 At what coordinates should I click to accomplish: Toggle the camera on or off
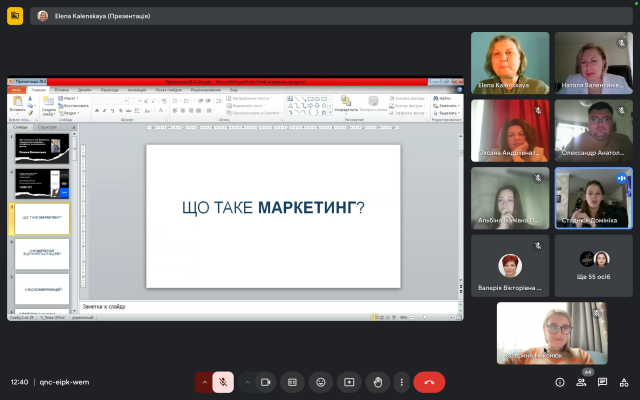266,381
